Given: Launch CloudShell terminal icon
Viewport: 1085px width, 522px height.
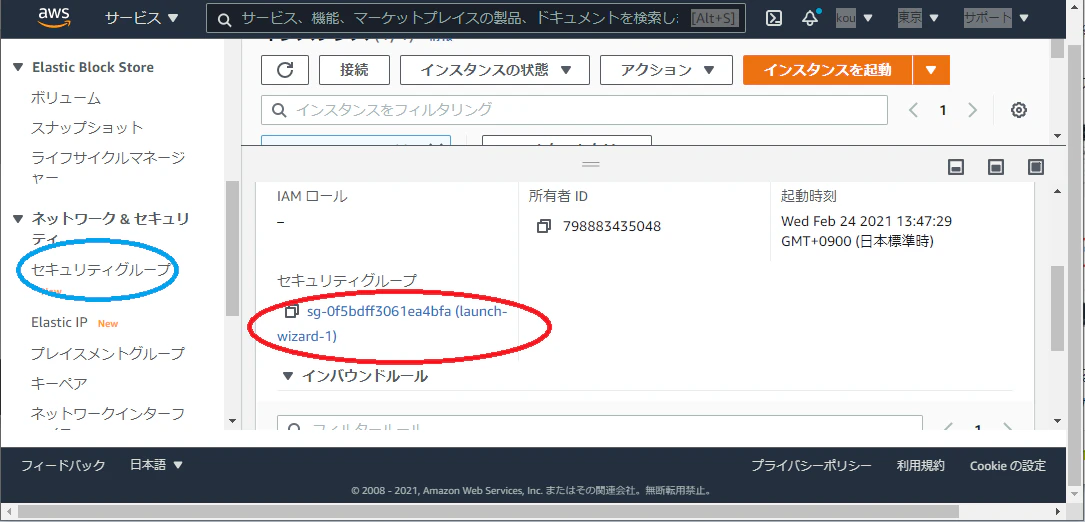Looking at the screenshot, I should [x=774, y=18].
